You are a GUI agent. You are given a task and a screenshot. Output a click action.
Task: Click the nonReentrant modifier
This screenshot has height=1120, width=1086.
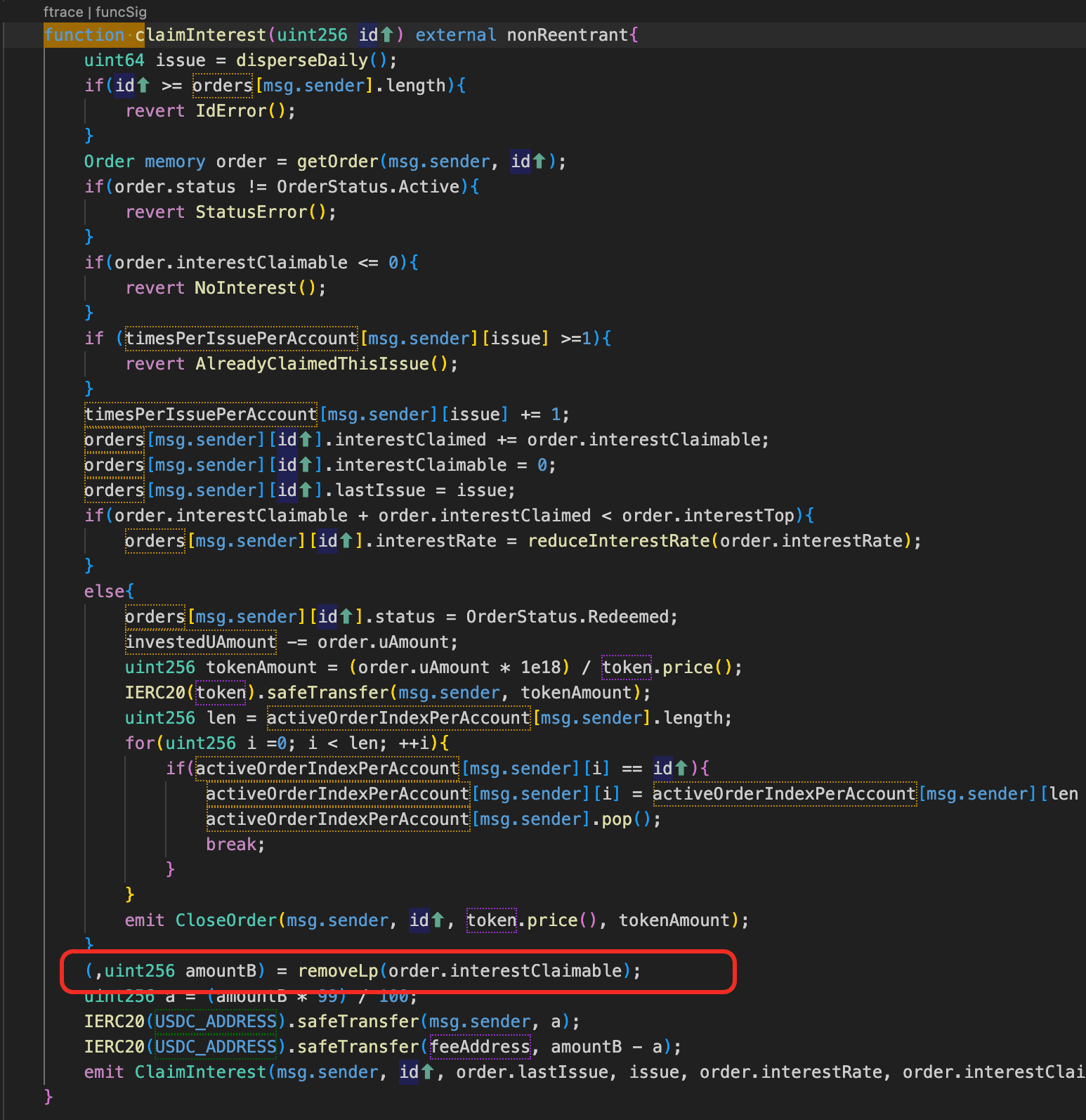tap(568, 35)
